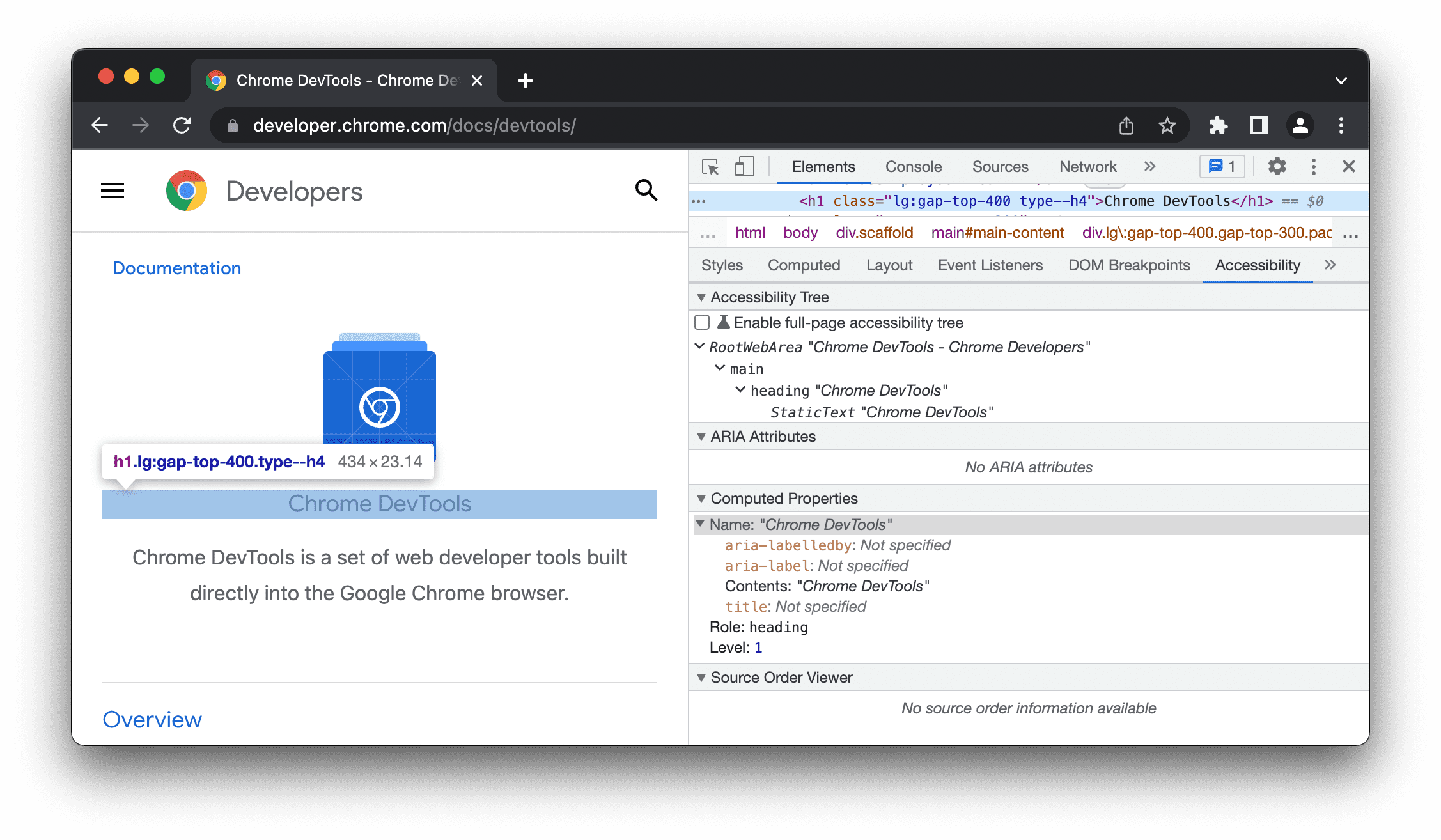
Task: Click the device toggle toolbar icon
Action: 745,166
